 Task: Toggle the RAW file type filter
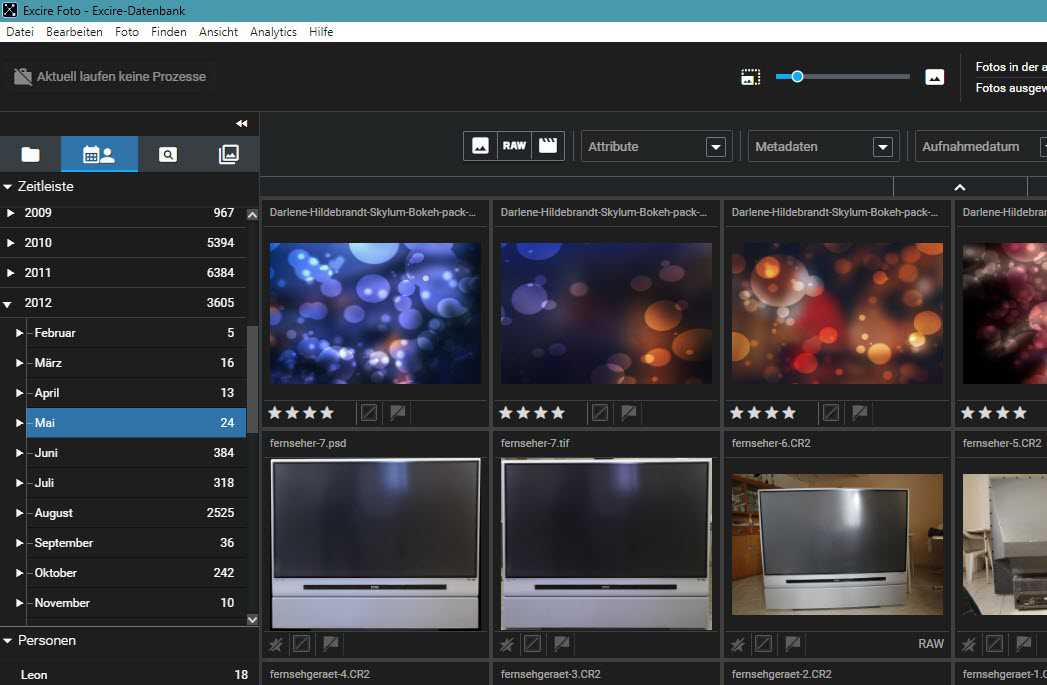pyautogui.click(x=514, y=146)
